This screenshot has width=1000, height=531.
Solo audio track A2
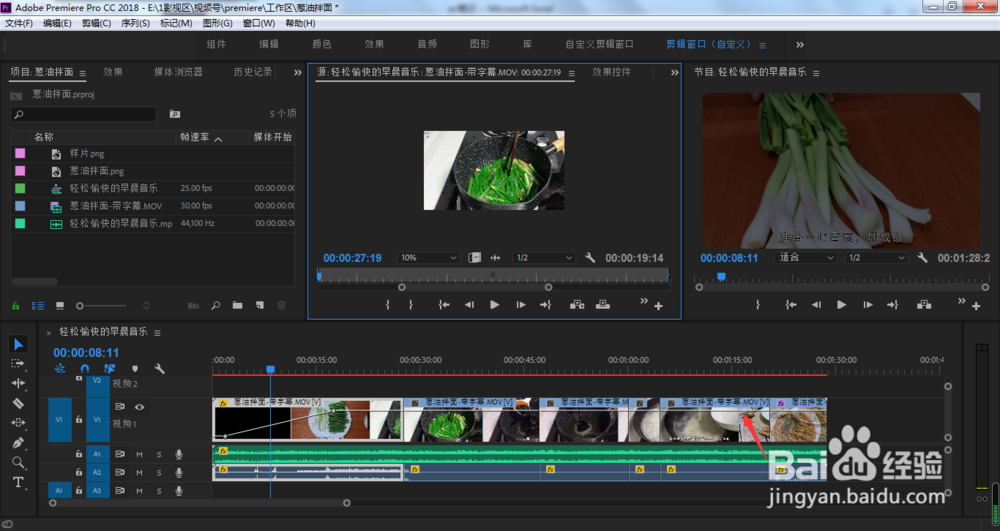[159, 472]
